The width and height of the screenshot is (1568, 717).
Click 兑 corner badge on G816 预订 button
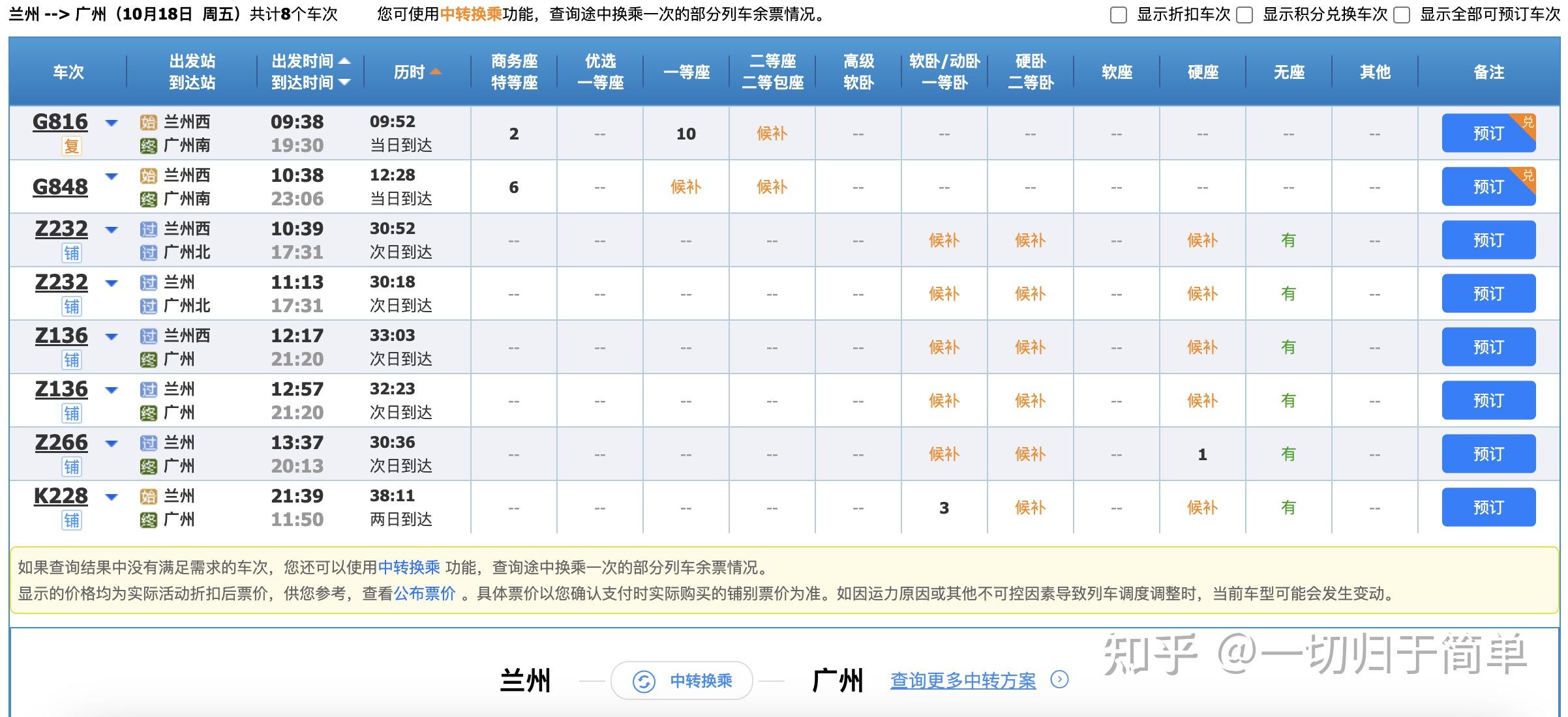(x=1527, y=123)
